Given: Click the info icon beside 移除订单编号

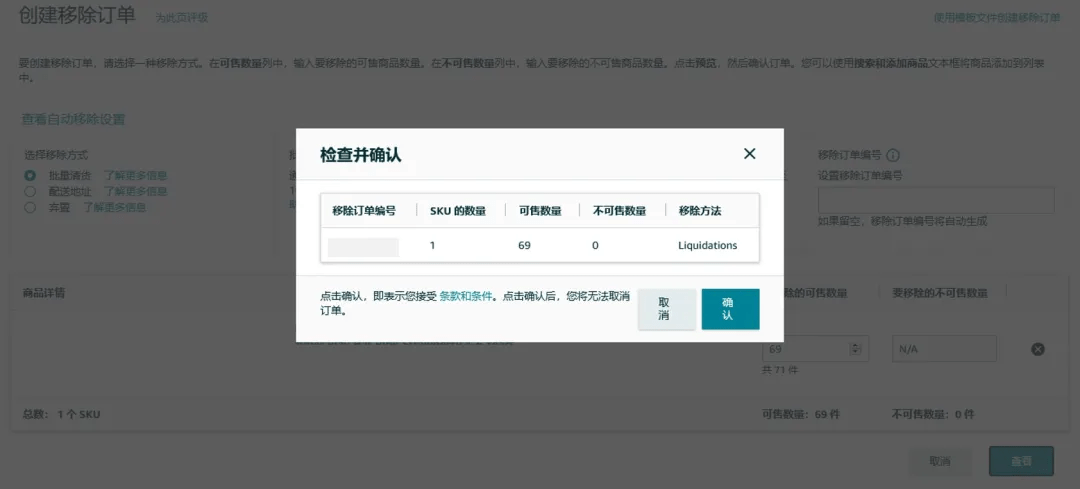Looking at the screenshot, I should tap(893, 156).
